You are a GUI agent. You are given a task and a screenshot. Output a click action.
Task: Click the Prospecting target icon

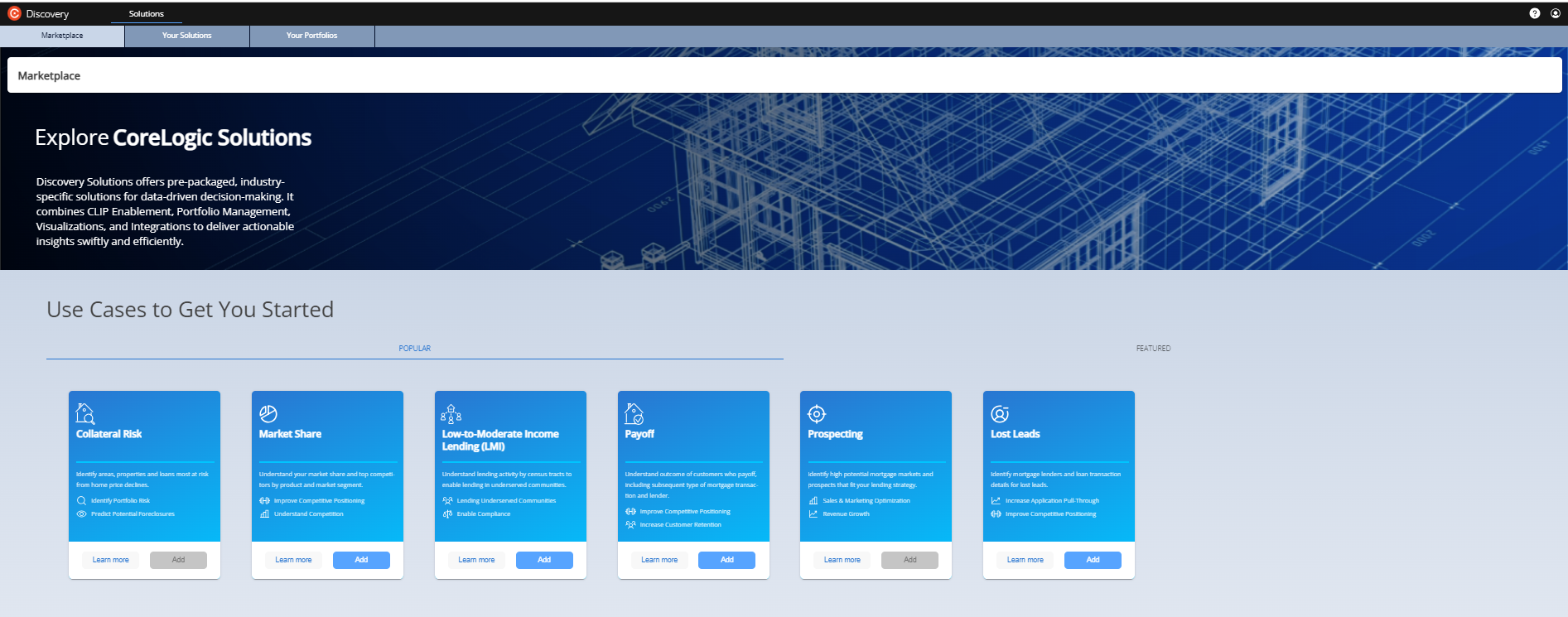pyautogui.click(x=817, y=413)
